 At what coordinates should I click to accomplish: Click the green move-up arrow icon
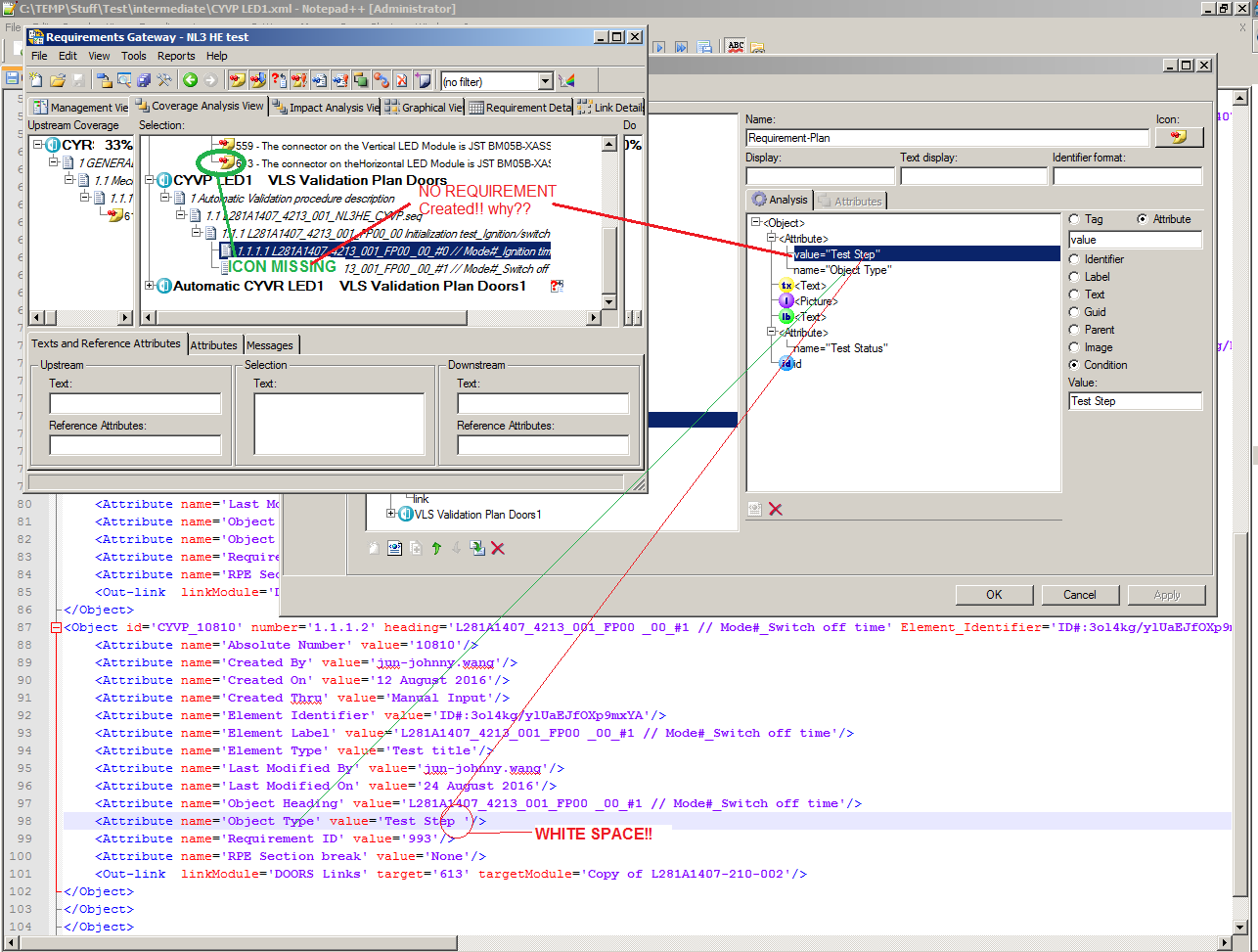pyautogui.click(x=436, y=549)
